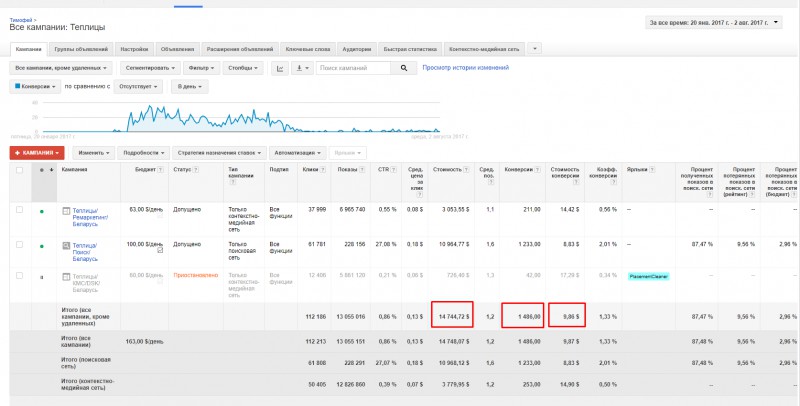Expand the more-tabs arrow after Контекстно-медийная сеть
Image resolution: width=800 pixels, height=406 pixels.
[535, 49]
